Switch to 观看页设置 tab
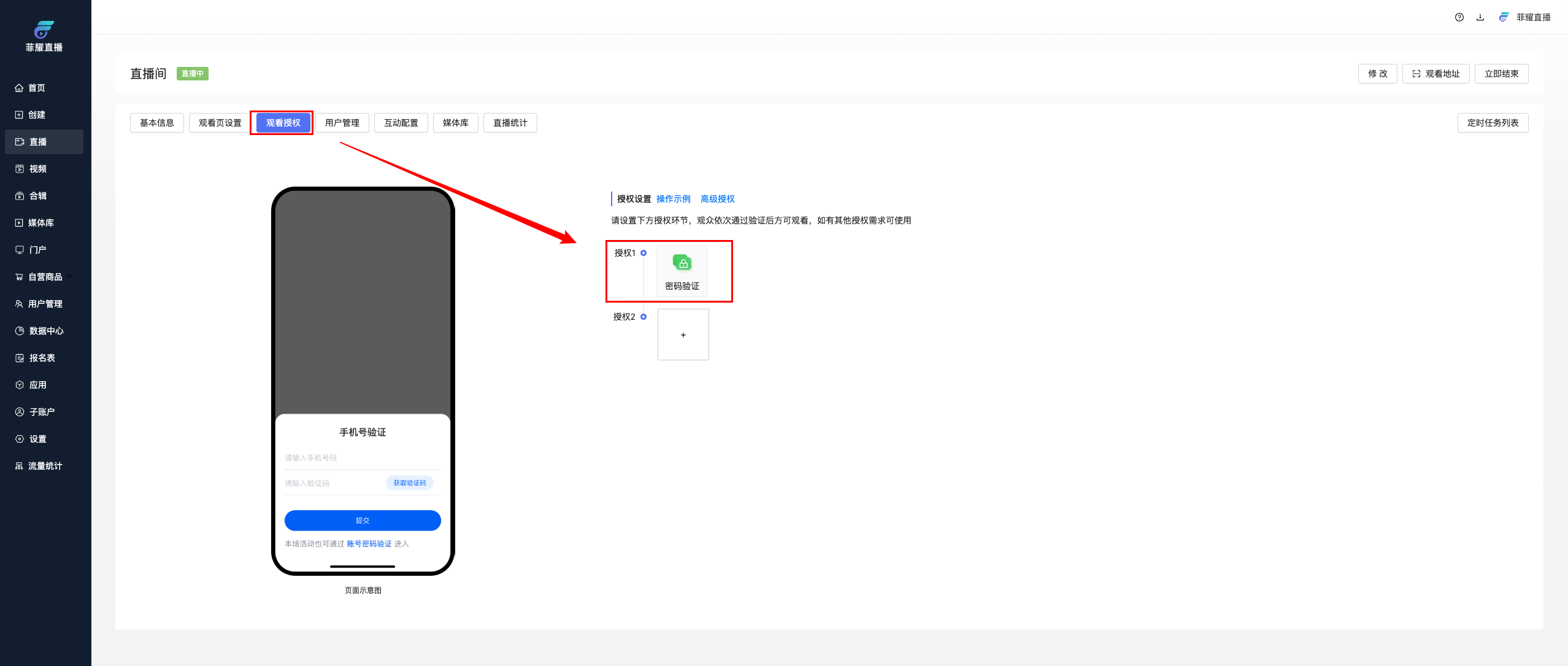 [x=220, y=123]
